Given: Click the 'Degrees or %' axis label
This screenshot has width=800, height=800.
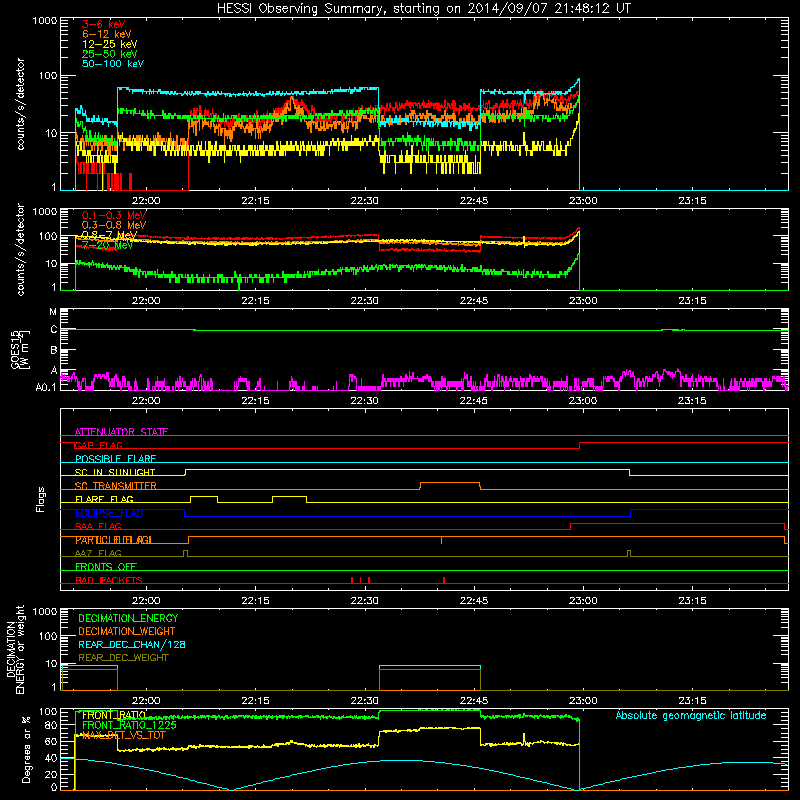Looking at the screenshot, I should (x=26, y=749).
